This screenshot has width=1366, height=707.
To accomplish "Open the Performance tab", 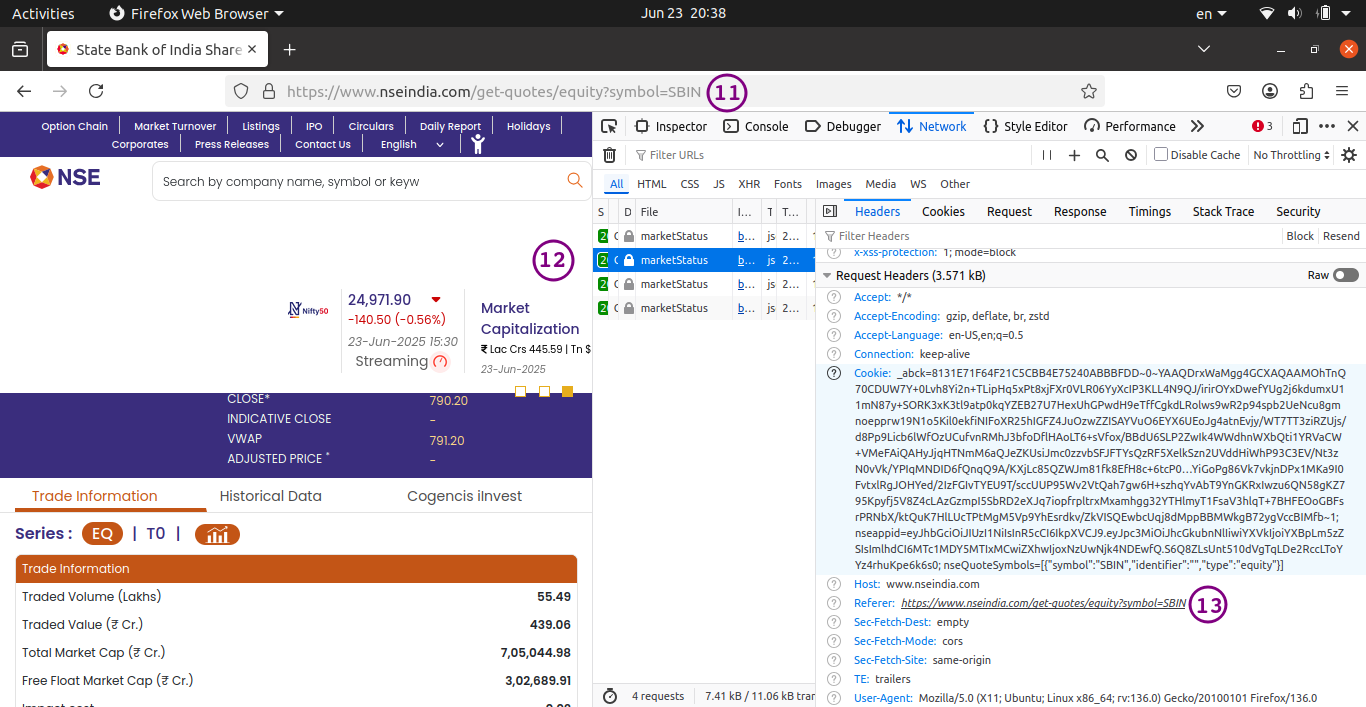I will point(1130,126).
